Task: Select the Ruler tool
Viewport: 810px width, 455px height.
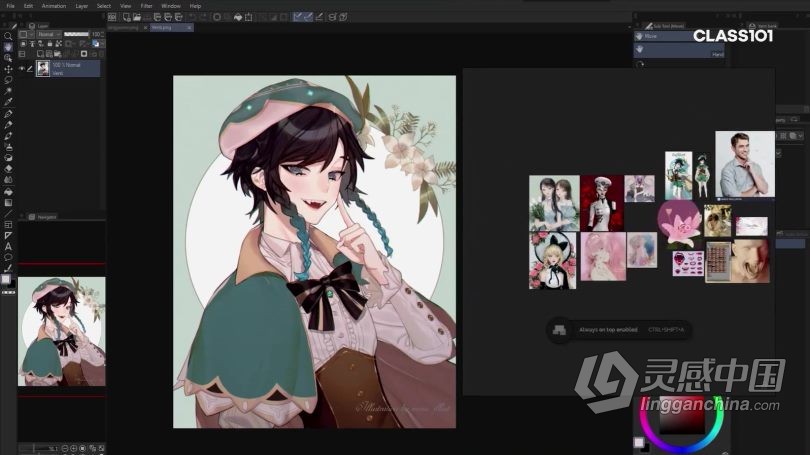Action: 8,235
